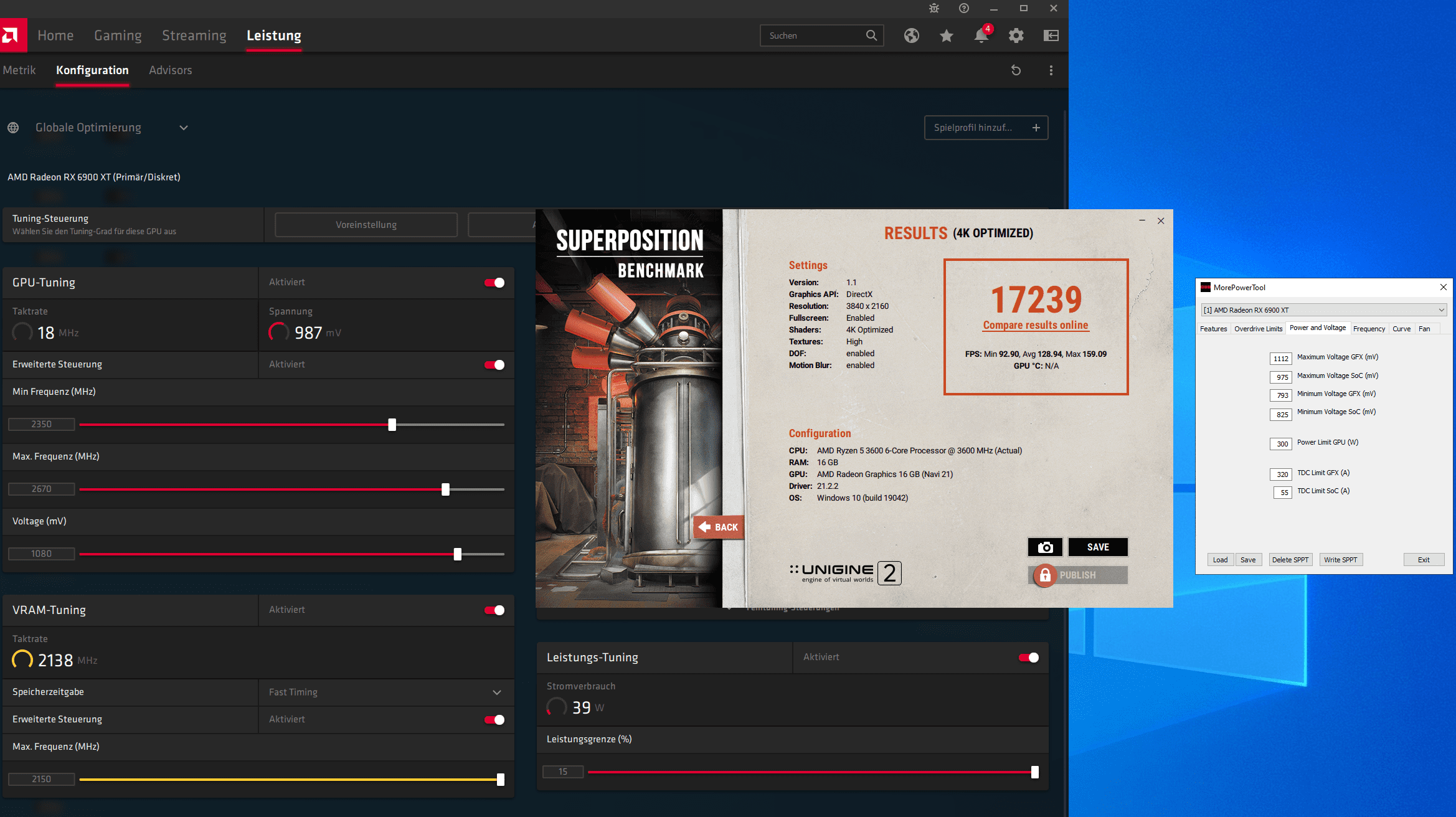Open the three-dot more options menu
Viewport: 1456px width, 817px height.
pyautogui.click(x=1051, y=70)
